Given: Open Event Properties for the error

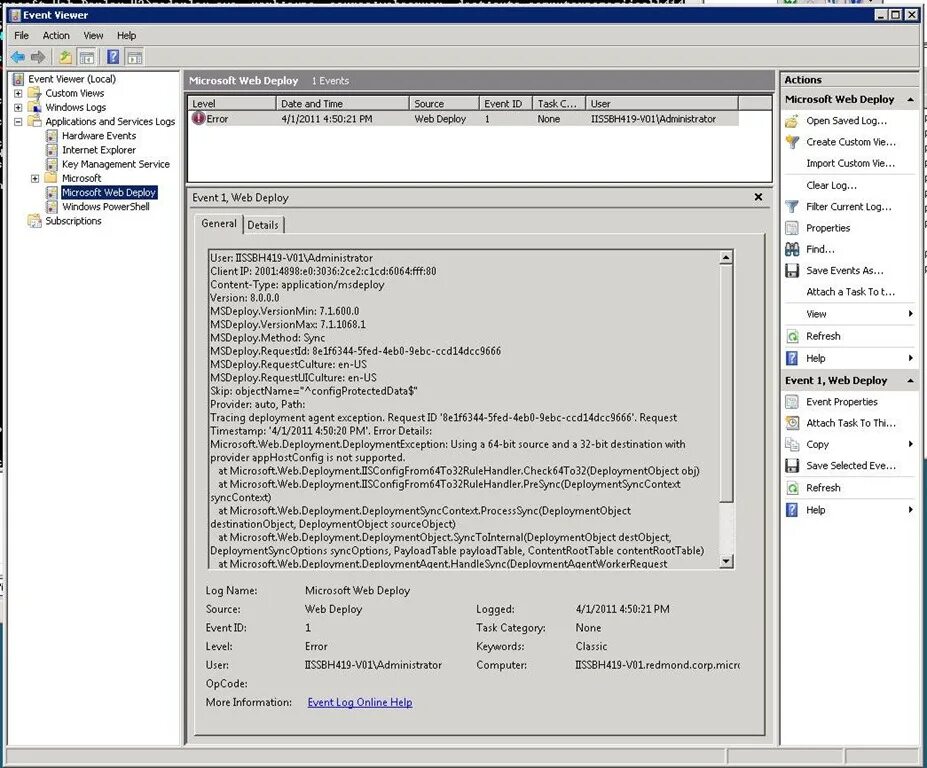Looking at the screenshot, I should (842, 401).
